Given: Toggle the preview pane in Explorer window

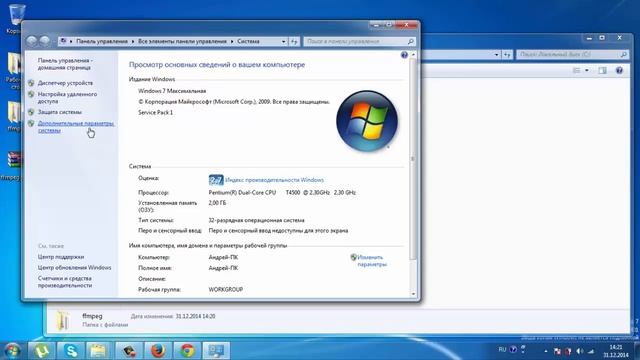Looking at the screenshot, I should pos(602,71).
